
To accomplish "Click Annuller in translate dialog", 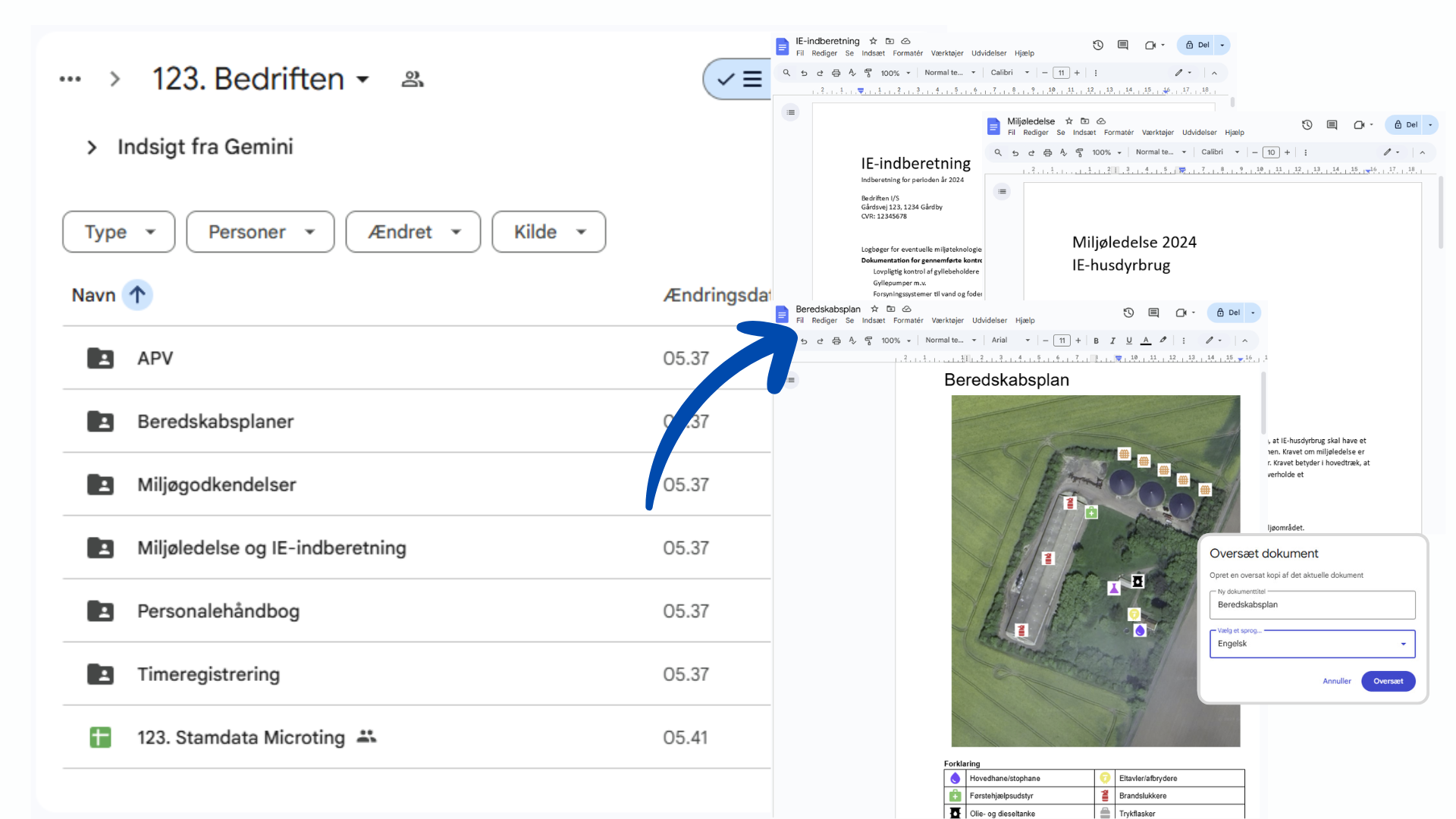I will [1336, 681].
